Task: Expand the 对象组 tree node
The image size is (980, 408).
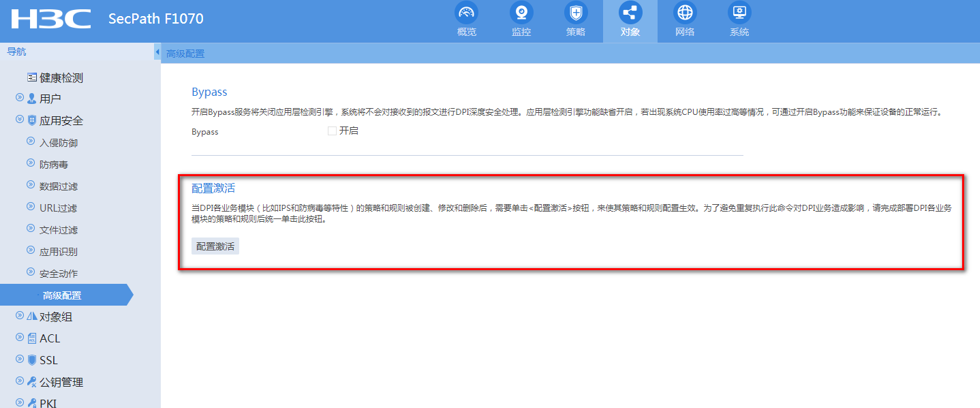Action: tap(20, 316)
